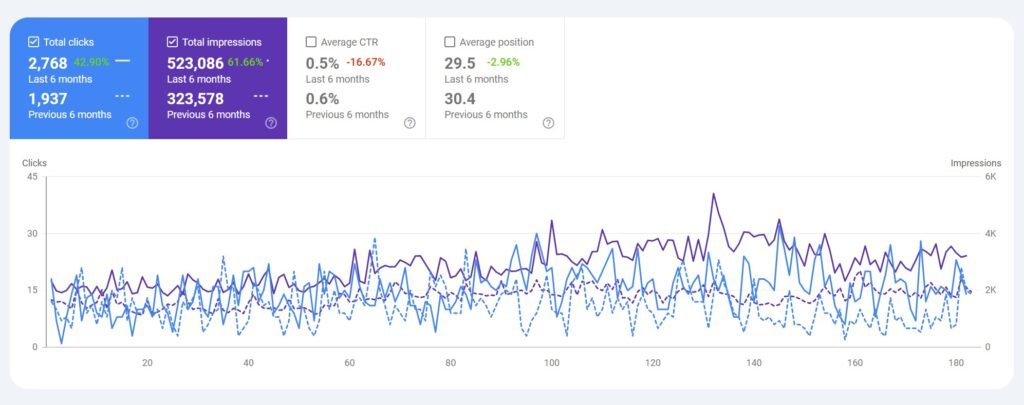Viewport: 1024px width, 405px height.
Task: Click the -2.96% position change figure
Action: [503, 63]
